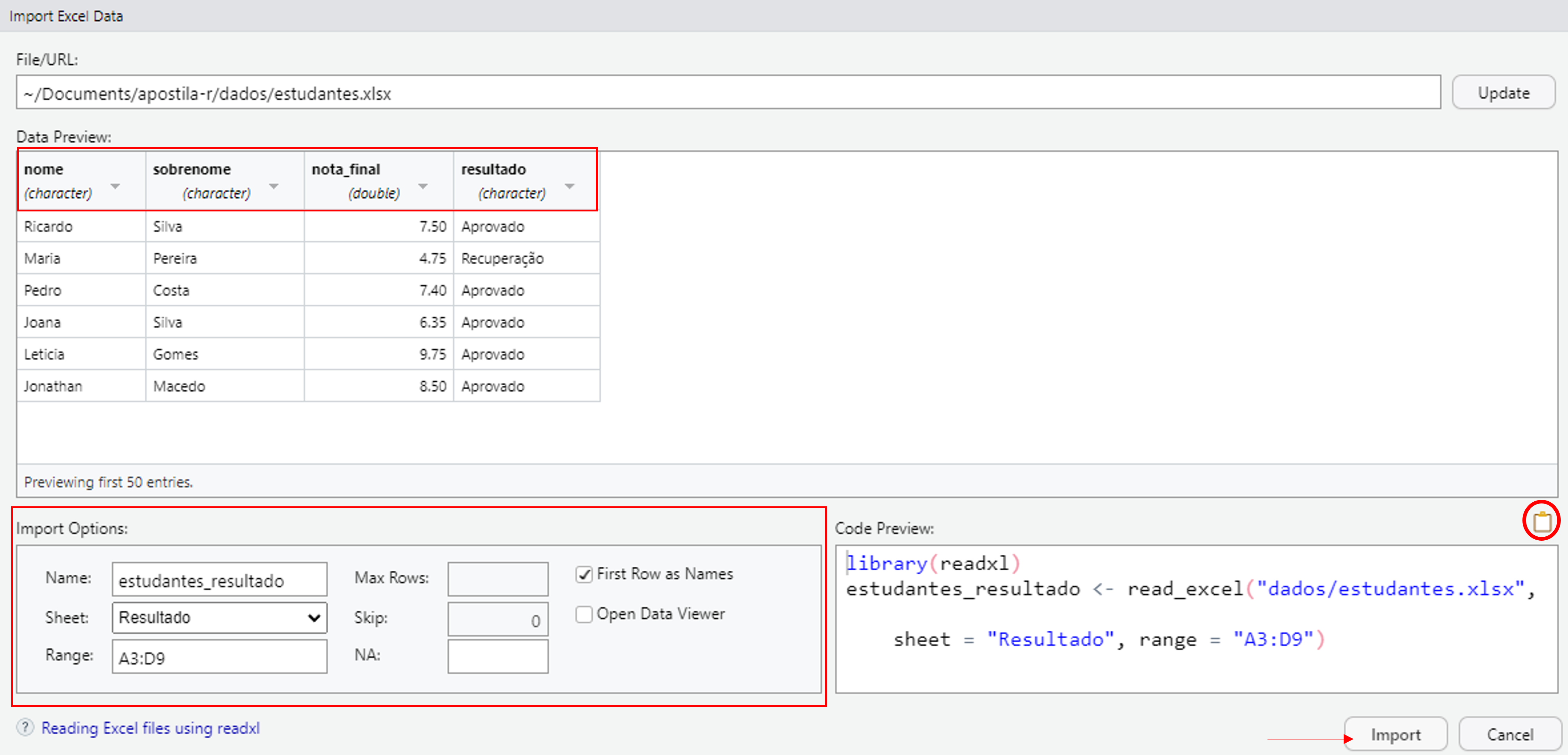Open the nome column type dropdown
This screenshot has height=755, width=1568.
[115, 186]
